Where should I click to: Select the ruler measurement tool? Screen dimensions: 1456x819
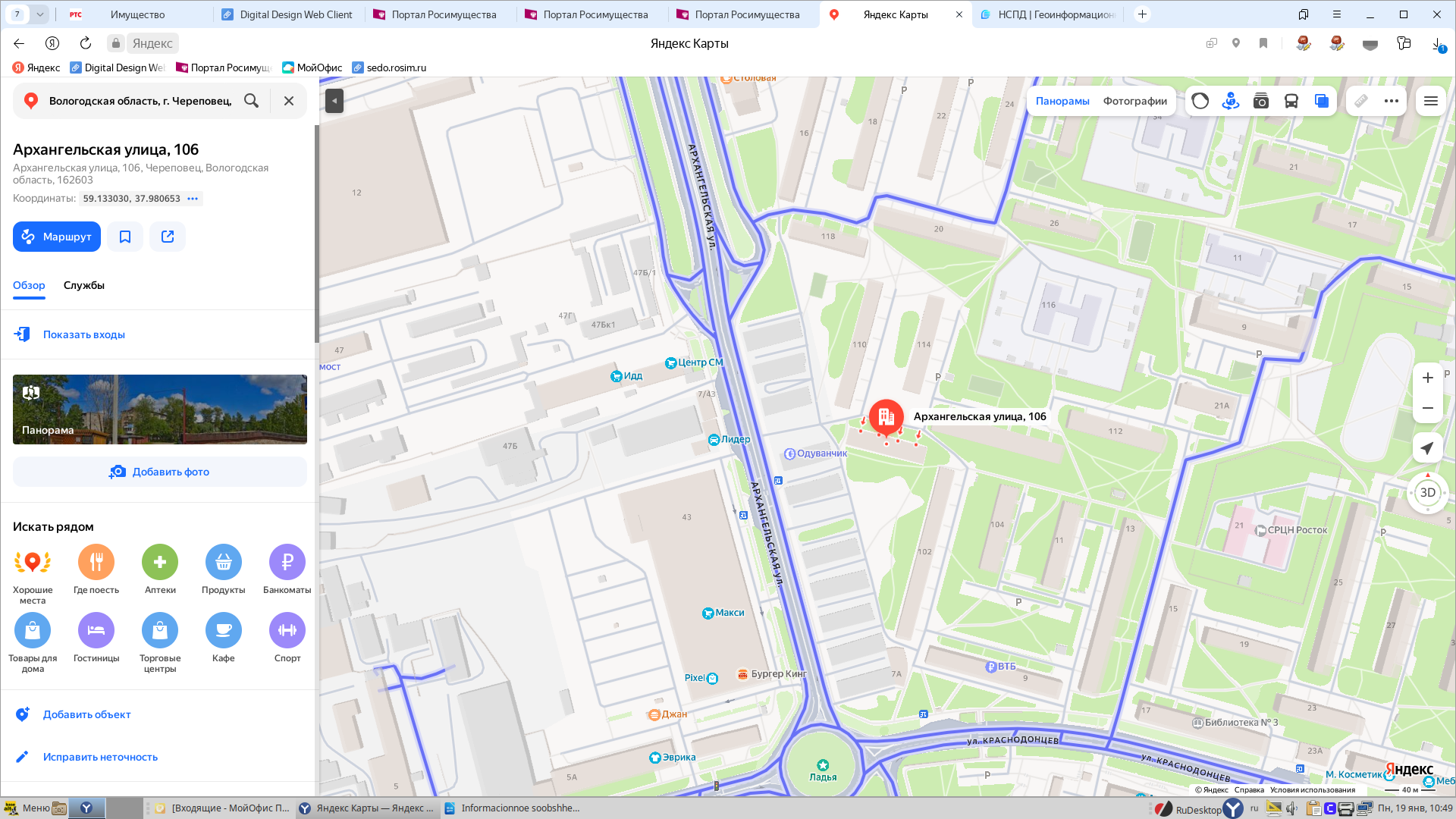coord(1361,101)
